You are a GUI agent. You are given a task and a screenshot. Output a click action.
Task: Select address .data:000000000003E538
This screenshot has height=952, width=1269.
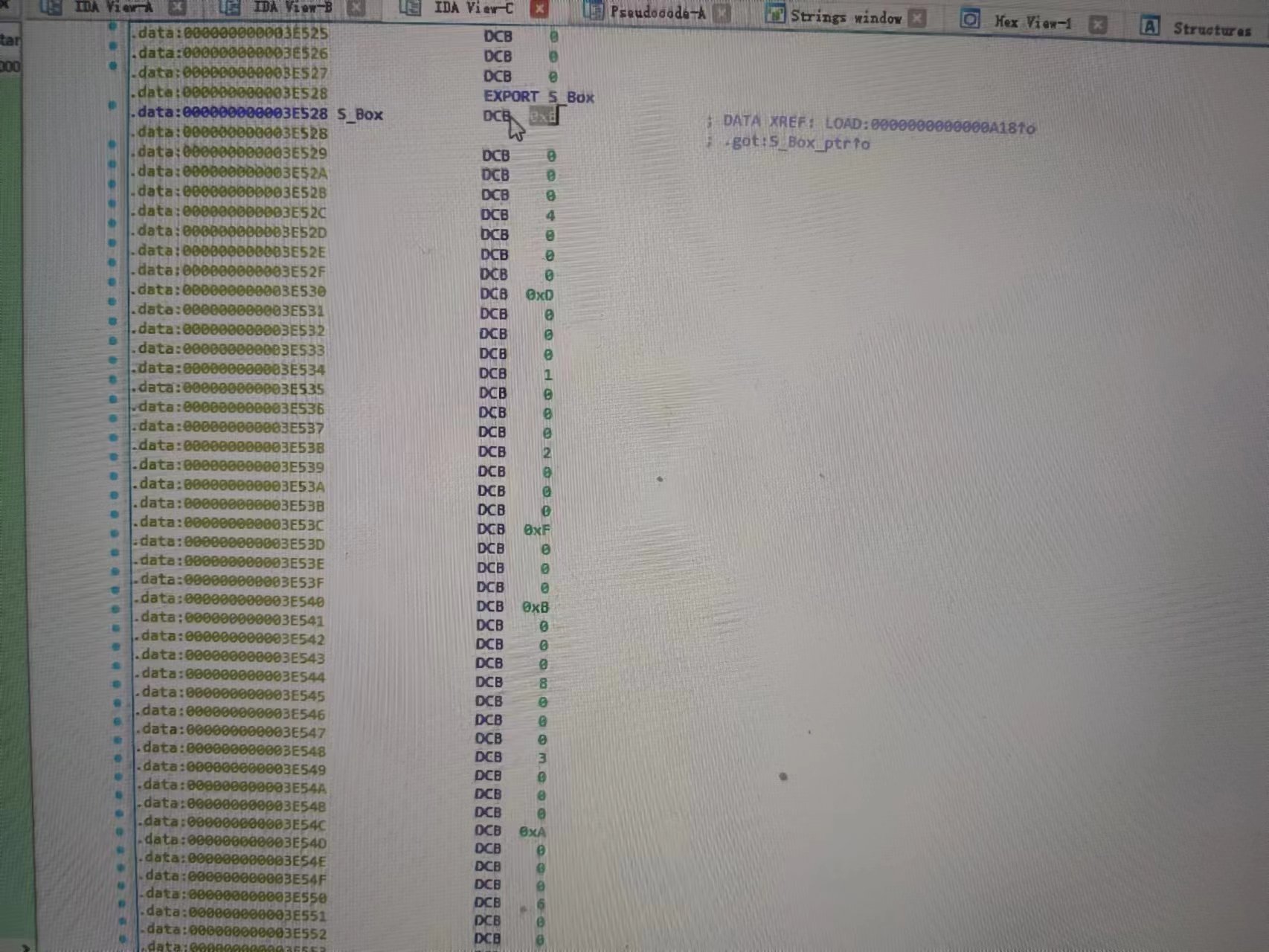pyautogui.click(x=228, y=447)
